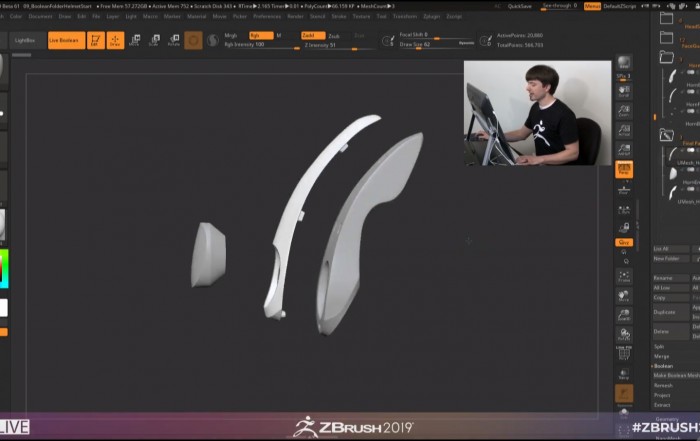Screen dimensions: 700x441
Task: Open the Preferences menu
Action: (267, 16)
